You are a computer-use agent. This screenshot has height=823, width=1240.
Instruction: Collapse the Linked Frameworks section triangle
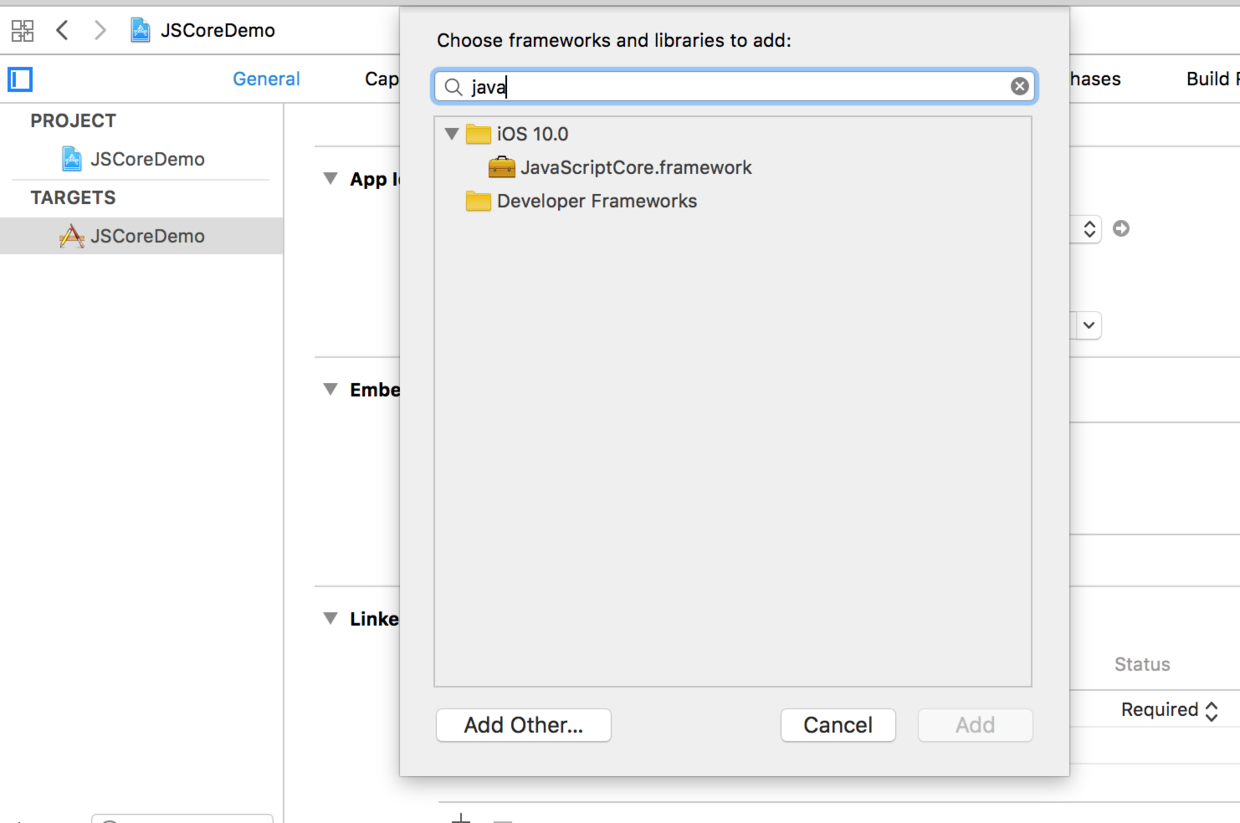[330, 619]
